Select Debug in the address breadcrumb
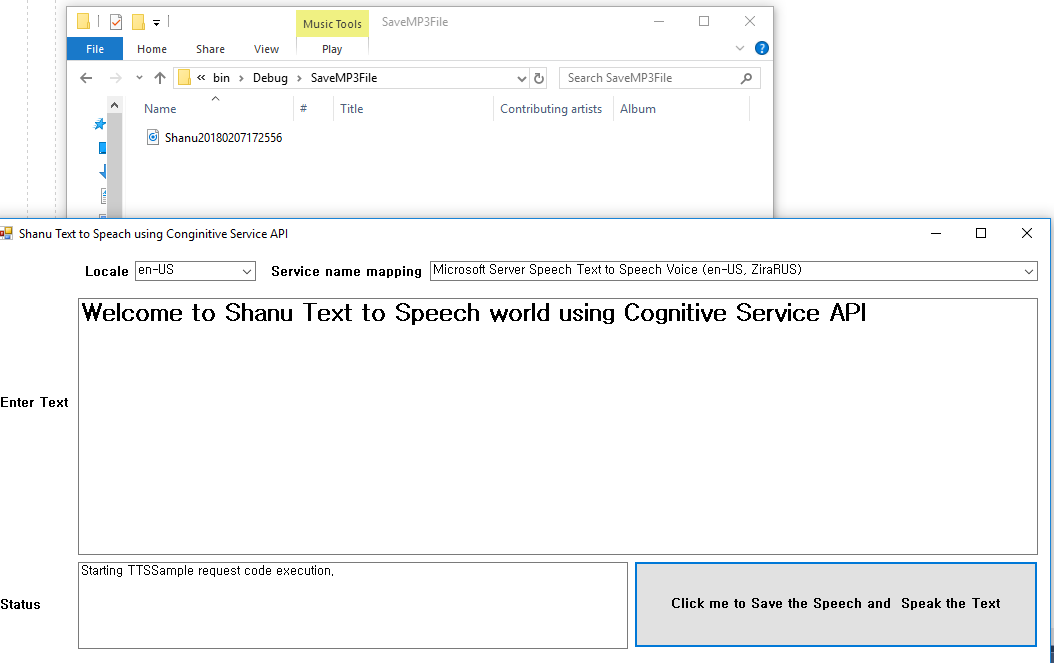Screen dimensions: 1054x663 [x=270, y=78]
